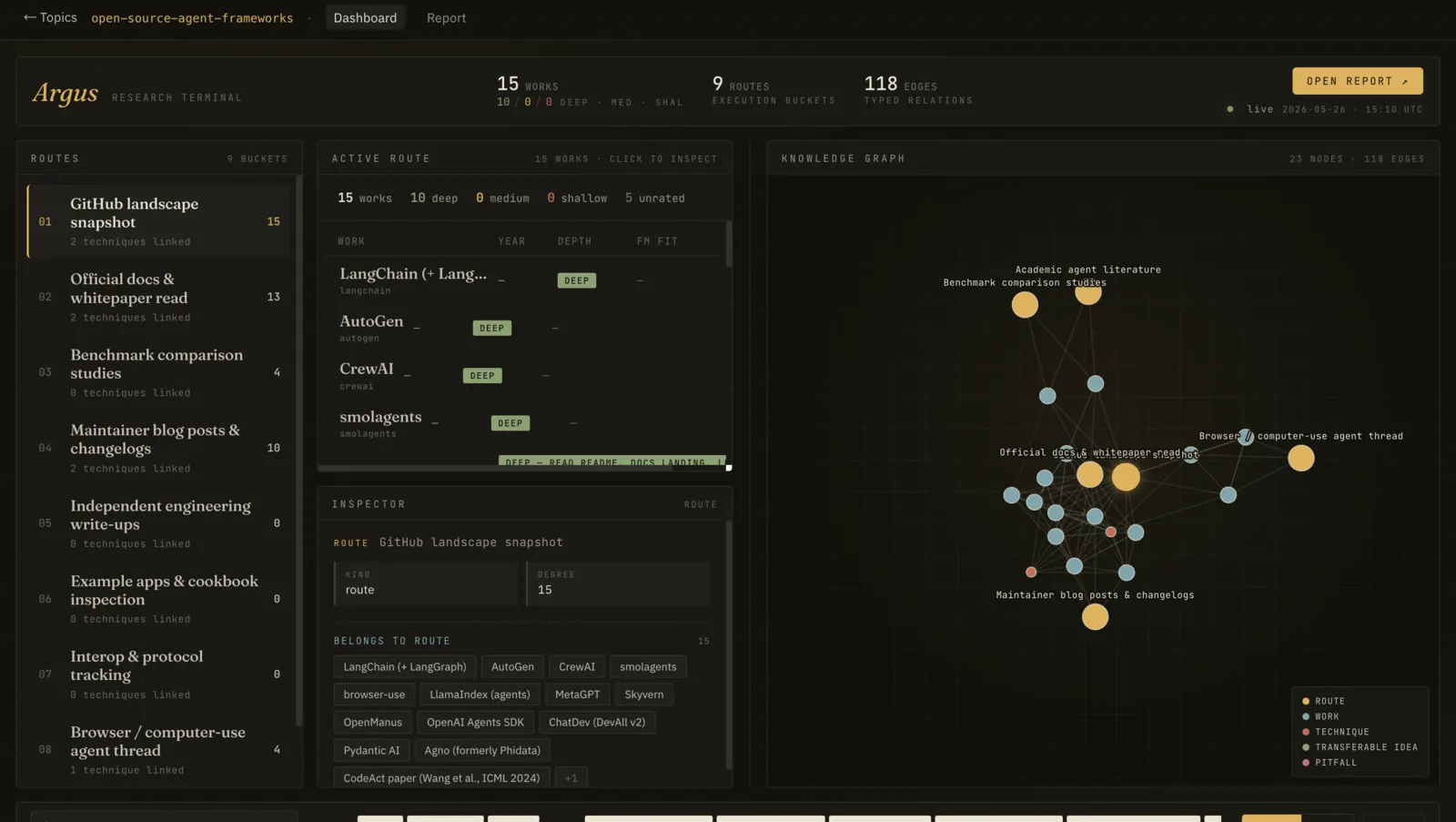Click the '10 deep' count in active route
Viewport: 1456px width, 822px height.
pyautogui.click(x=434, y=198)
